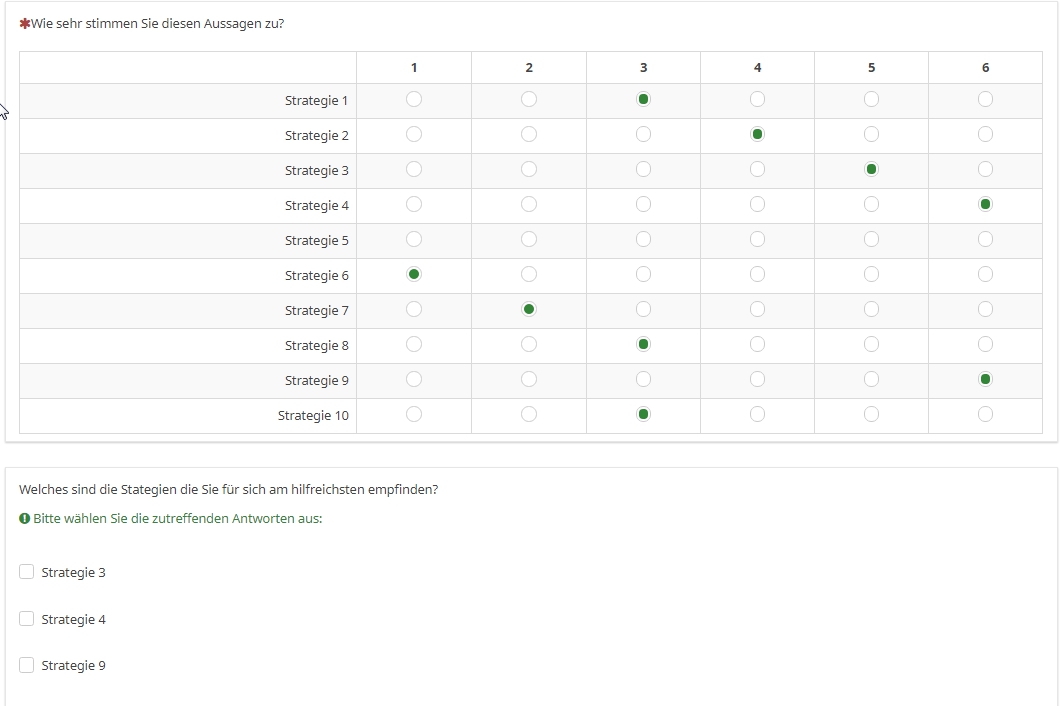
Task: Choose rating 1 for Strategie 5
Action: click(x=414, y=239)
